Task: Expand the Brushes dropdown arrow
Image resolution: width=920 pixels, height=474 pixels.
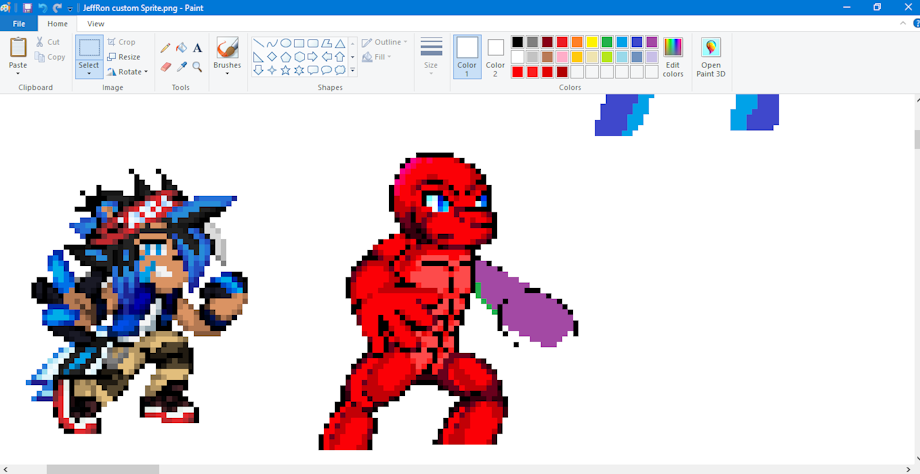Action: [x=227, y=73]
